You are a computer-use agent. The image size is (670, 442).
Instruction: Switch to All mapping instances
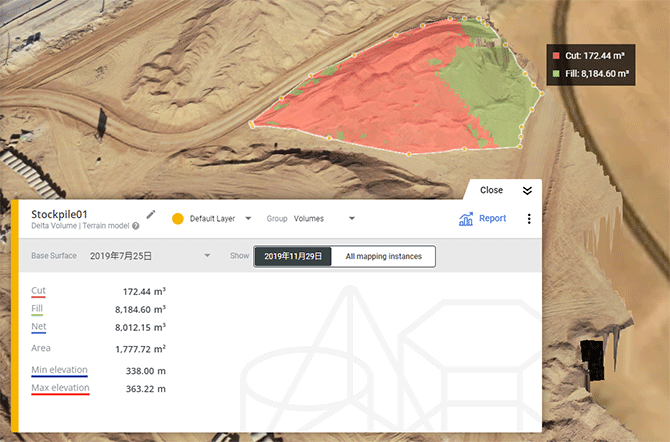(x=383, y=256)
